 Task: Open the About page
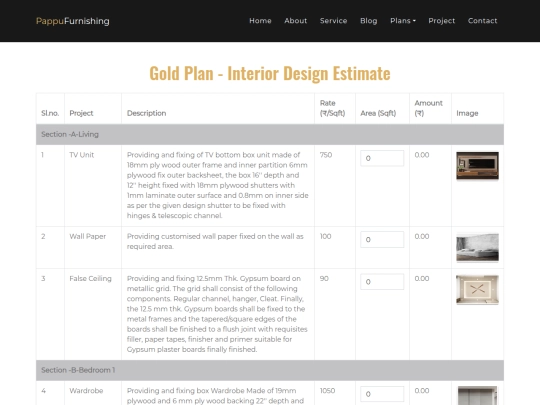point(295,21)
